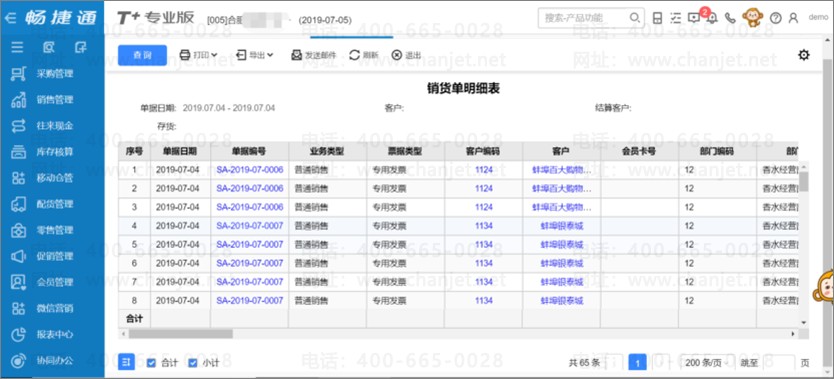The width and height of the screenshot is (834, 379).
Task: Open SA-2019-07-0007 link in row 4
Action: 249,226
